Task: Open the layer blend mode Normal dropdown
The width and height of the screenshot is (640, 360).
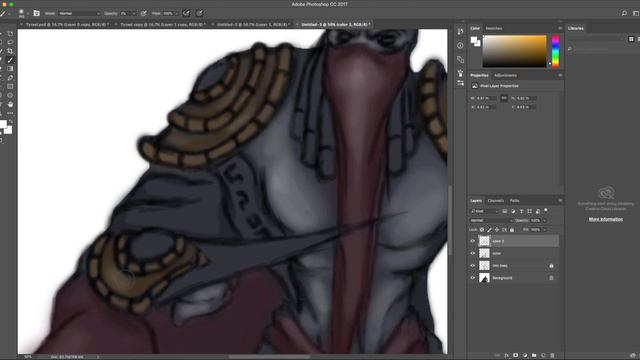Action: point(491,220)
